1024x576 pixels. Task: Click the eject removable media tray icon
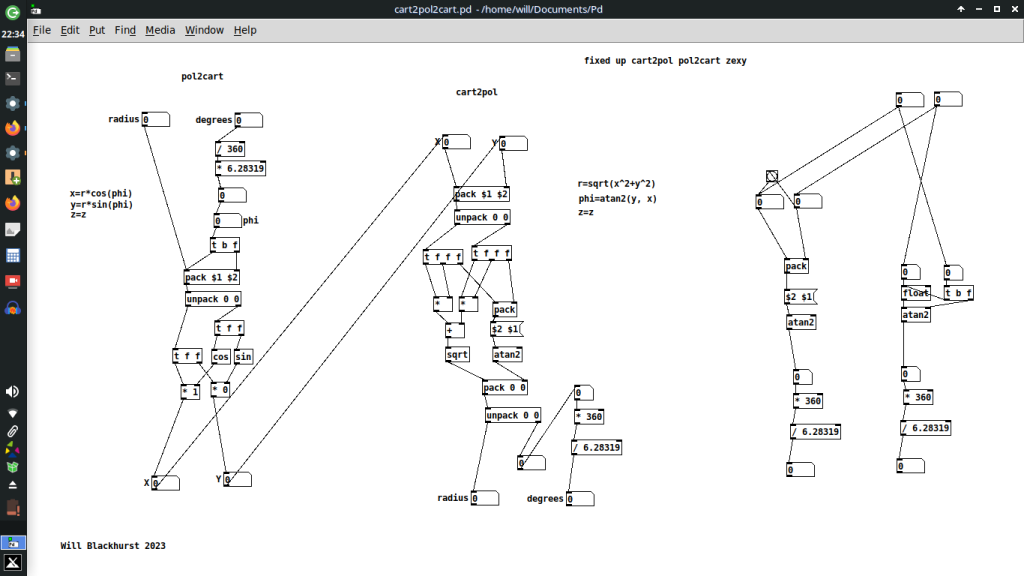point(12,485)
